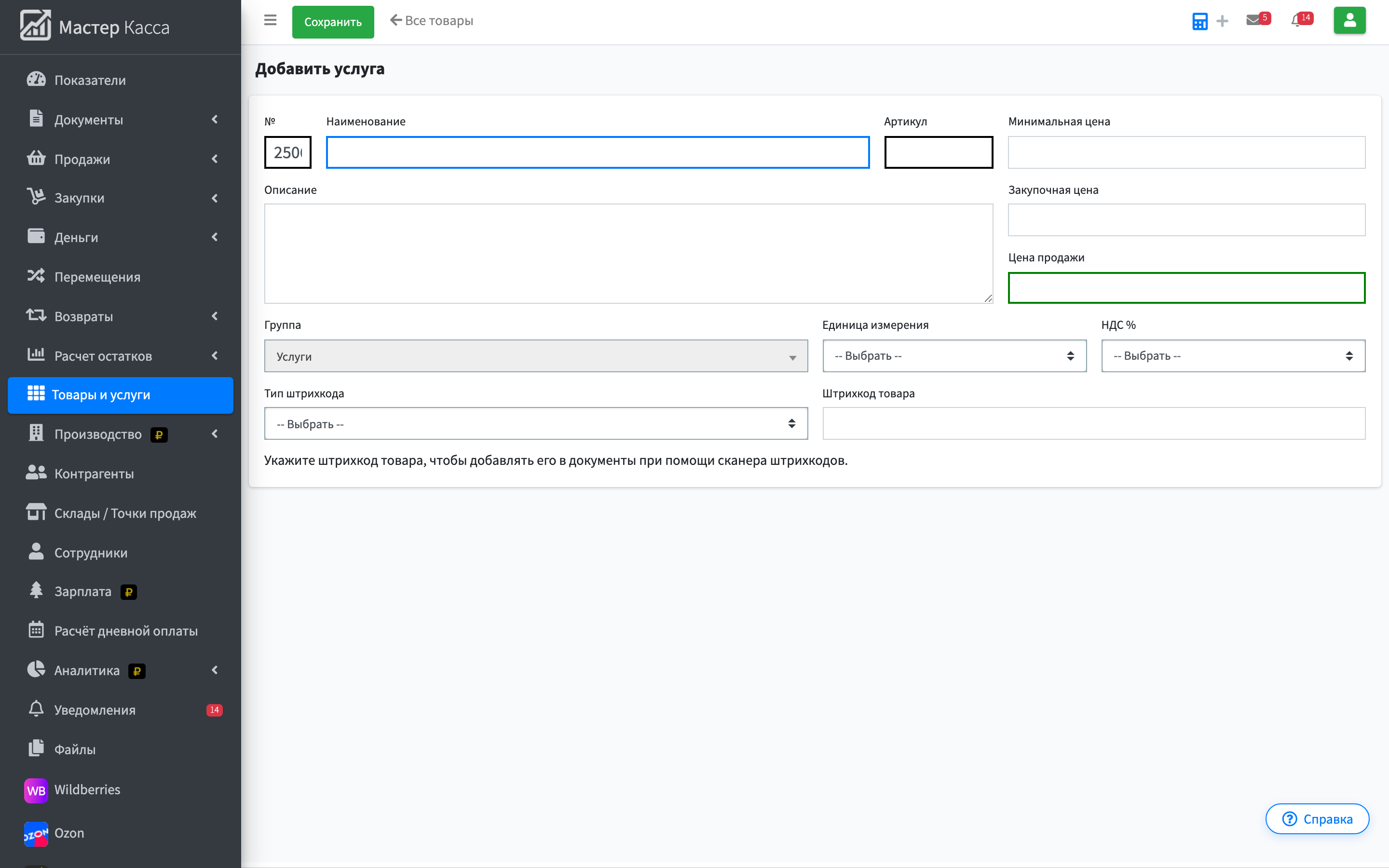
Task: Open the Тип штрихкода dropdown
Action: click(x=535, y=424)
